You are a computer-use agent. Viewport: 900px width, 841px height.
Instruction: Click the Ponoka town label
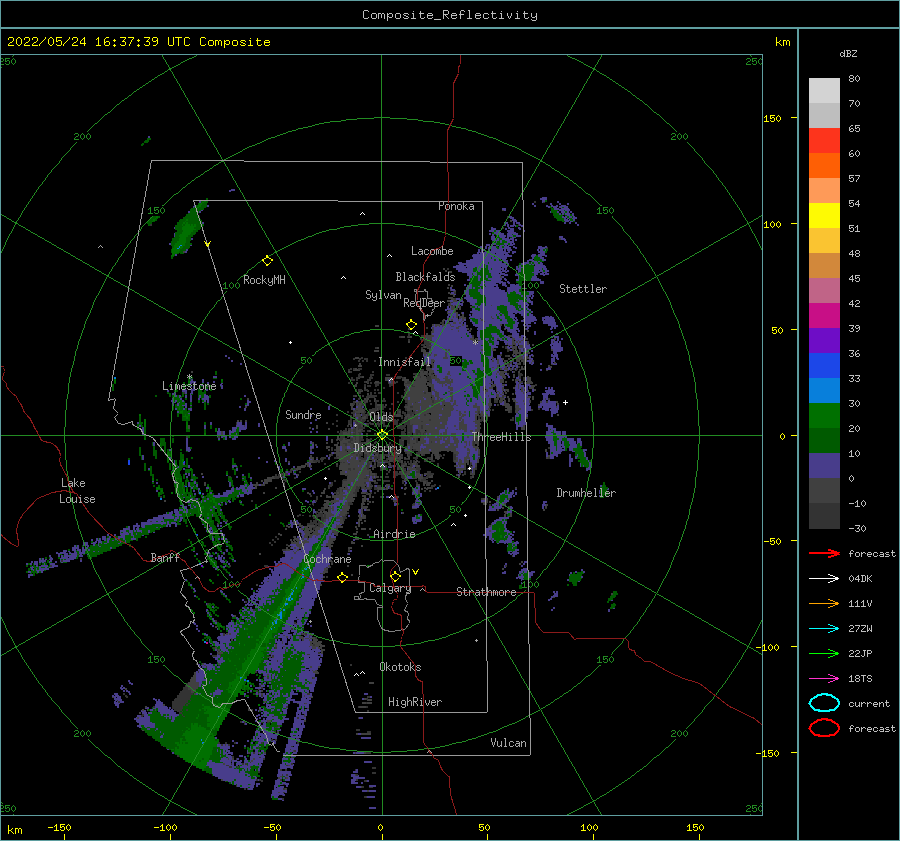coord(456,206)
